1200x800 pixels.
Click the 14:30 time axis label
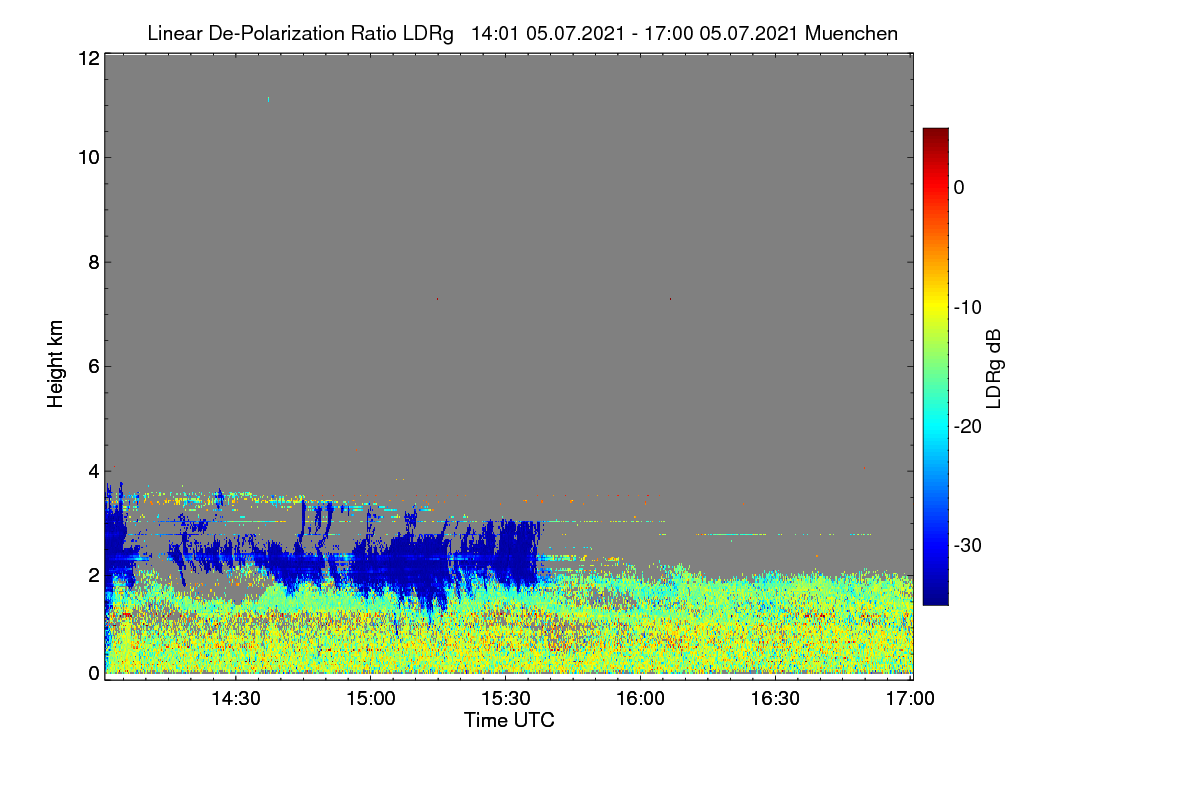coord(235,699)
